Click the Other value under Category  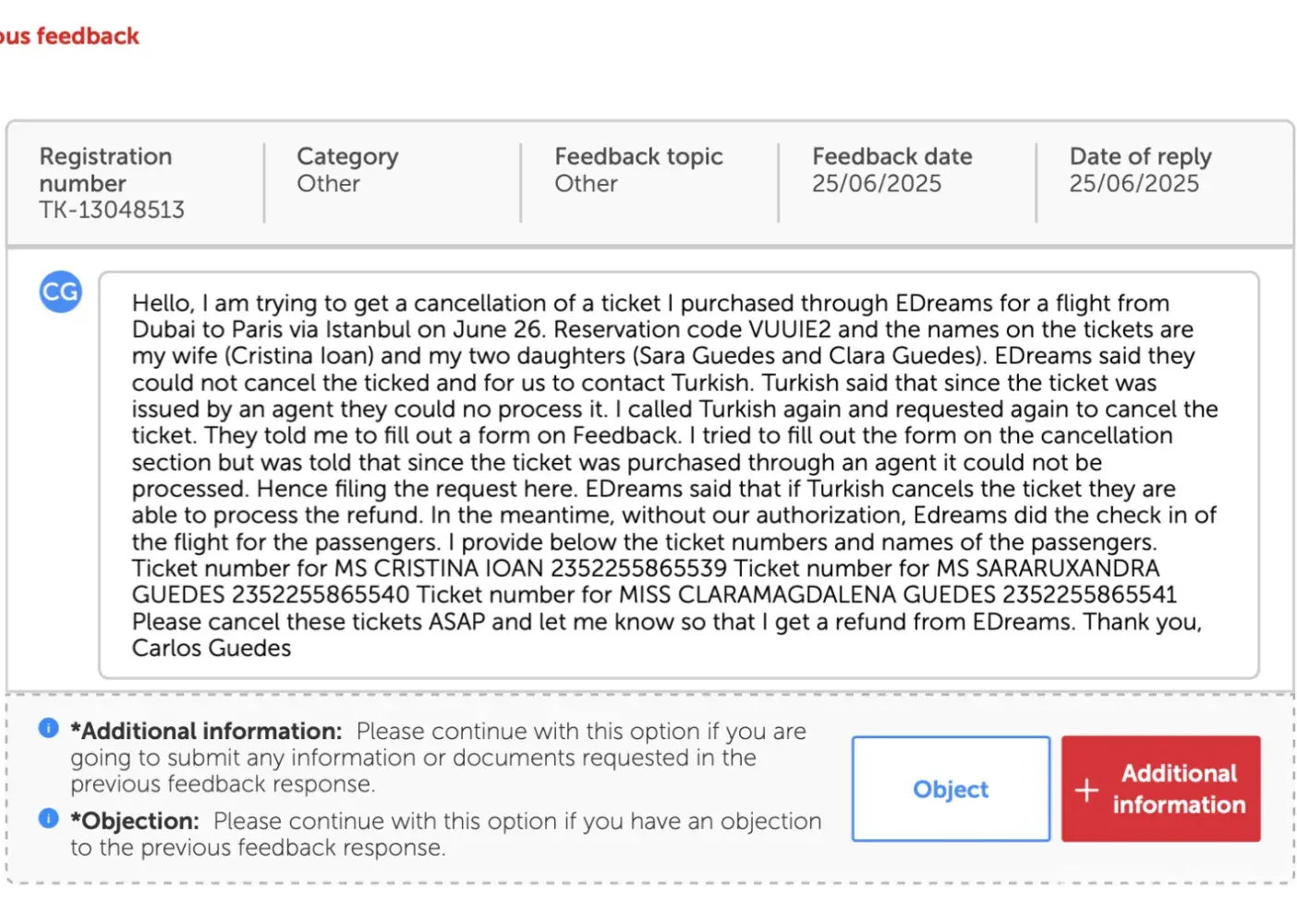click(329, 184)
